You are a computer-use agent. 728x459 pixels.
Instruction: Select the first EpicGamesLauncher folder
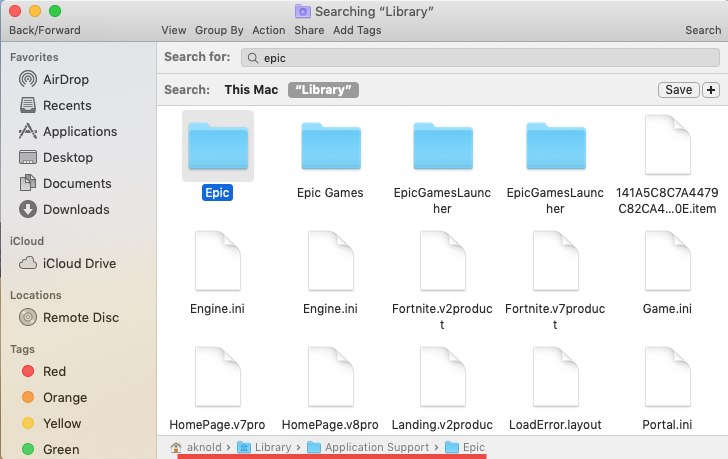[443, 146]
